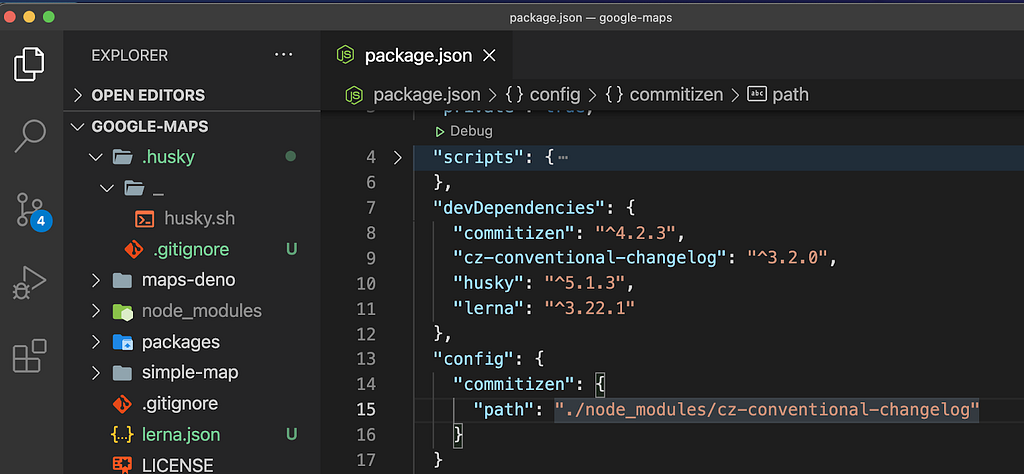Open the Run and Debug view

30,283
